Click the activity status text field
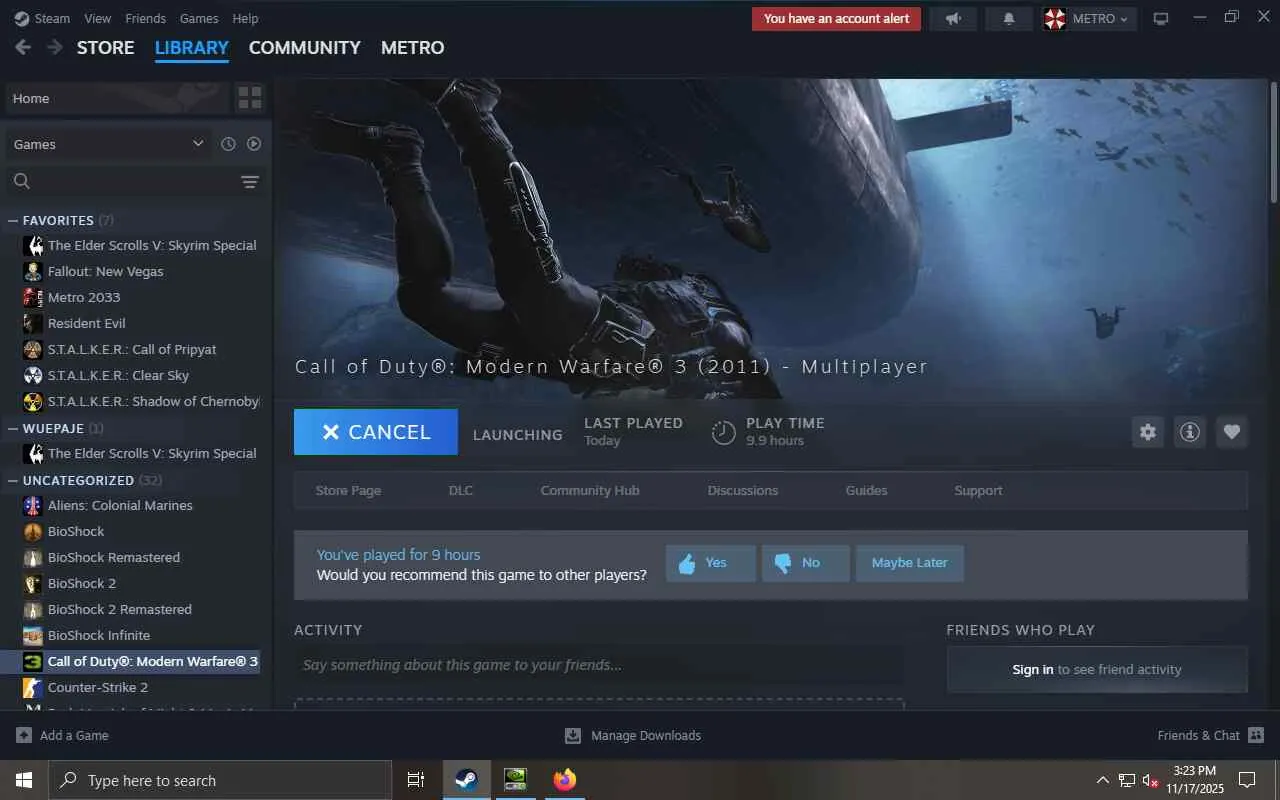Image resolution: width=1280 pixels, height=800 pixels. click(599, 665)
